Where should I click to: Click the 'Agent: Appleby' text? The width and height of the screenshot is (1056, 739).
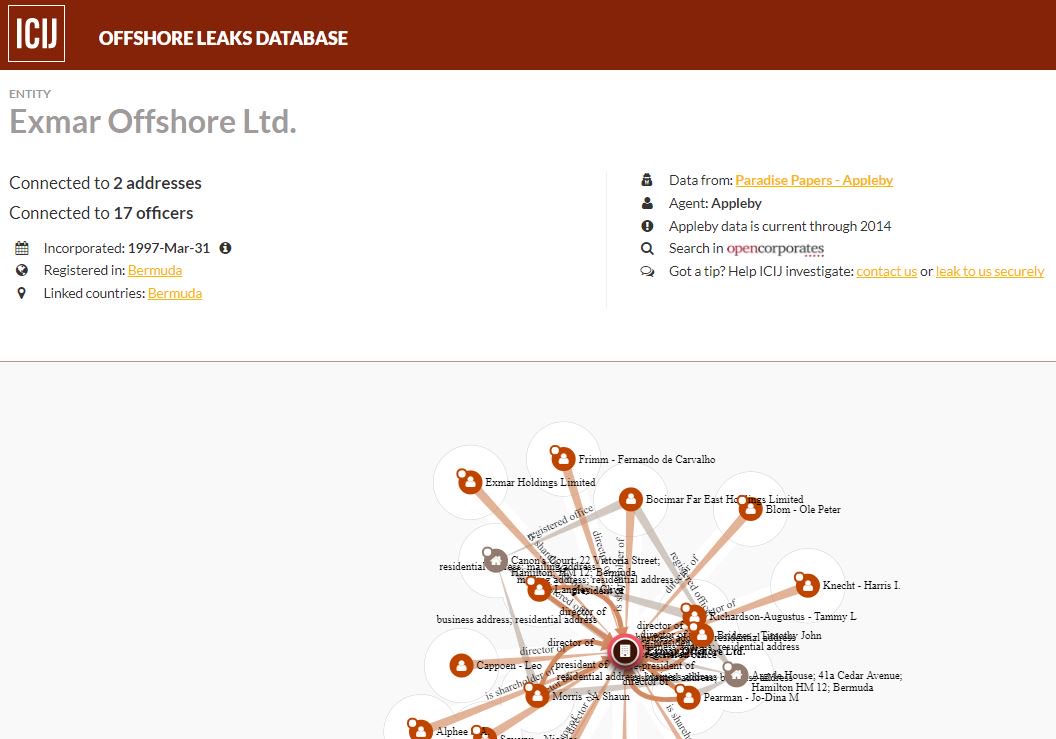(715, 203)
